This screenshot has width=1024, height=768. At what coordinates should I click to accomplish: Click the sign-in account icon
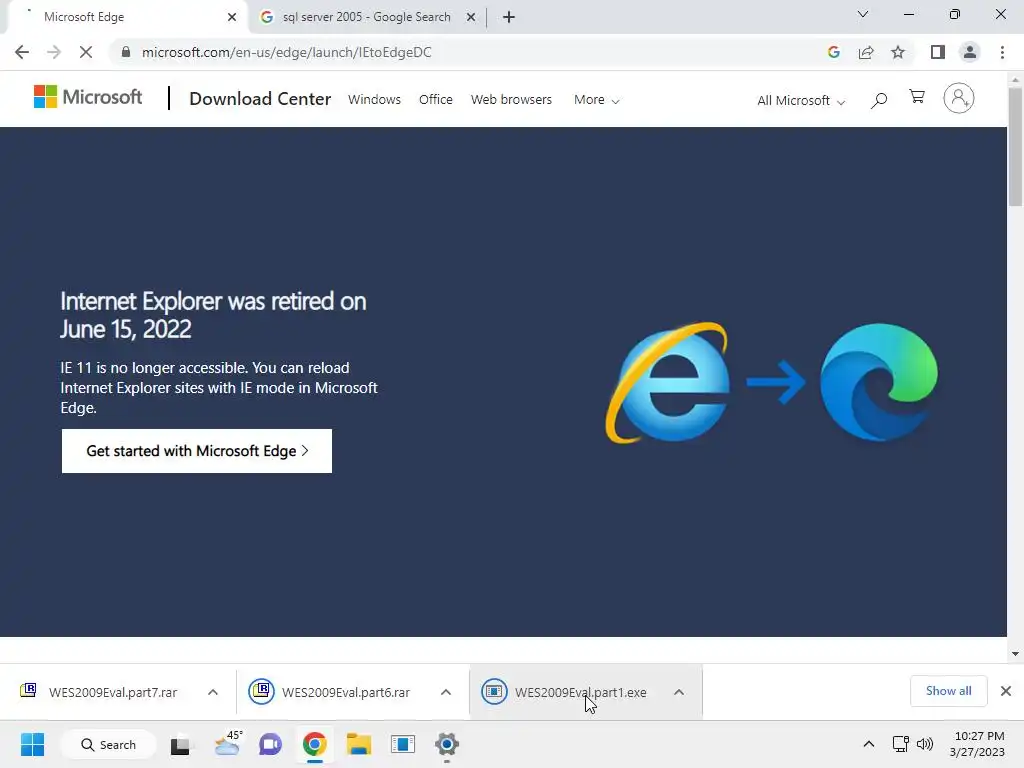(959, 99)
